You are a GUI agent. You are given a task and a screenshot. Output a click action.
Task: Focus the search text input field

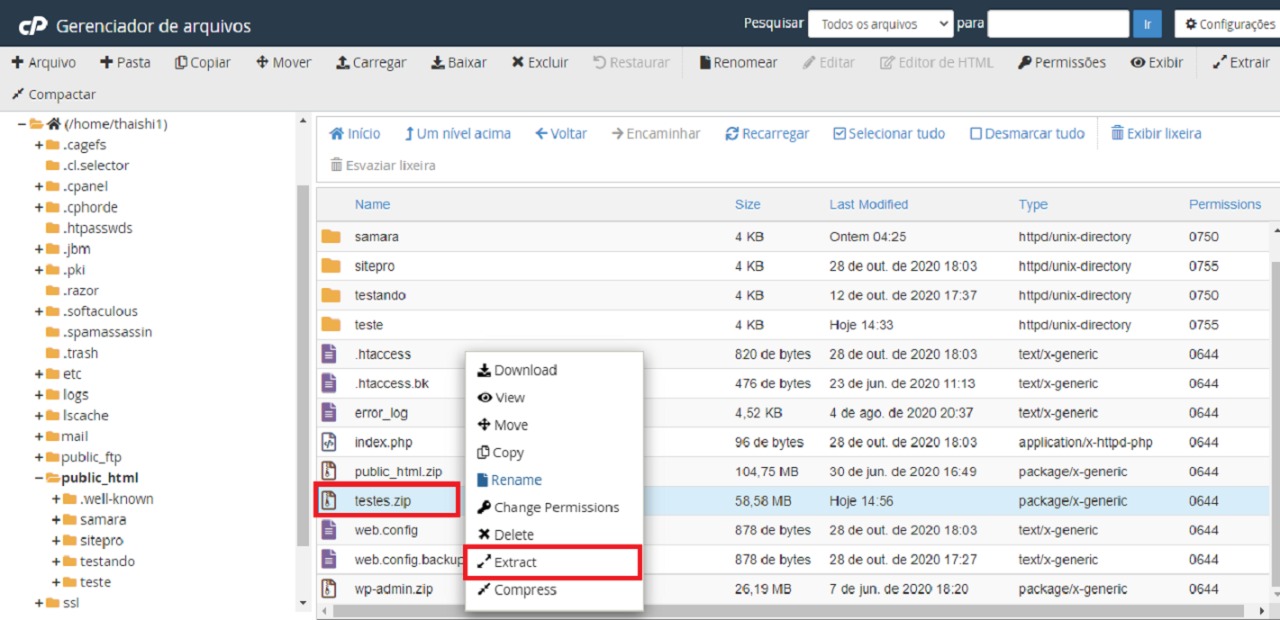click(1058, 24)
